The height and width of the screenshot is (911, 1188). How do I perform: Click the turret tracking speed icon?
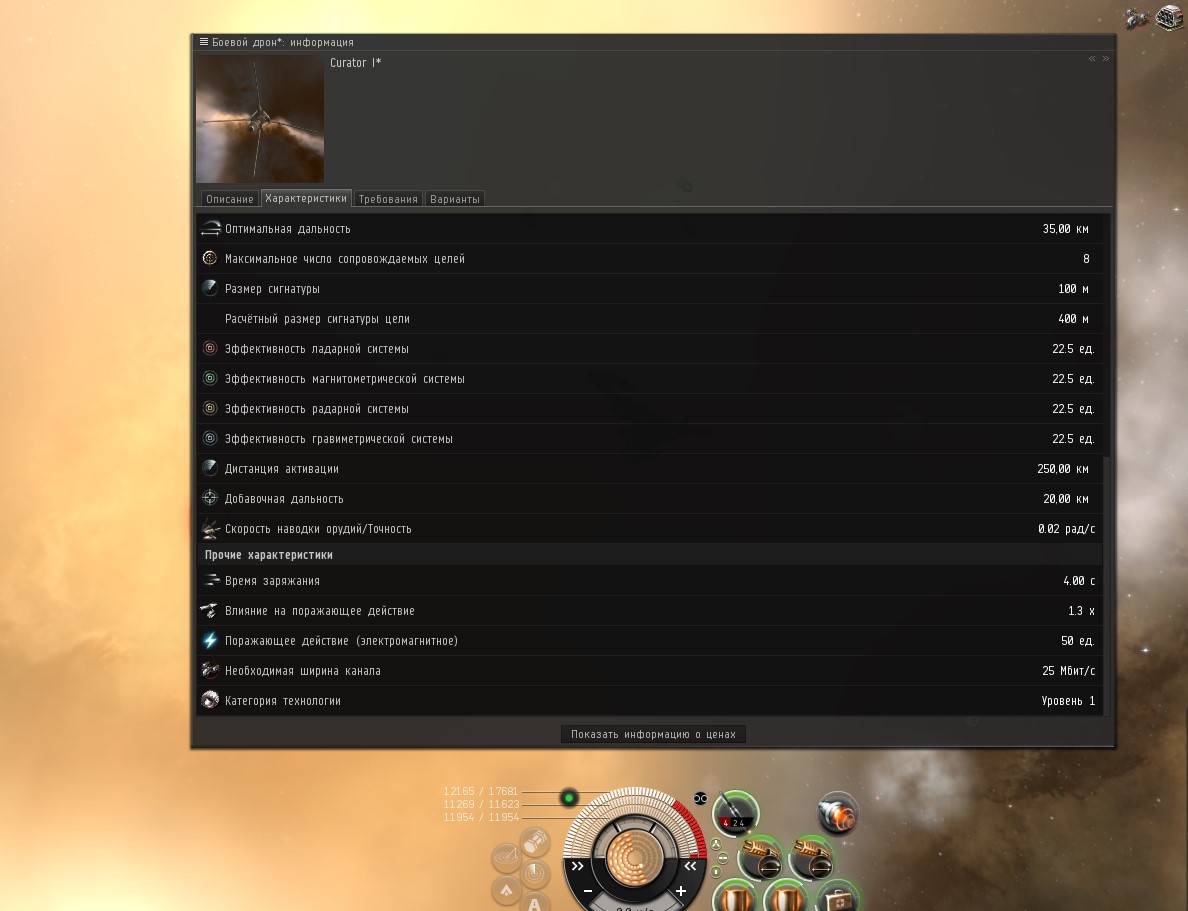pyautogui.click(x=211, y=529)
